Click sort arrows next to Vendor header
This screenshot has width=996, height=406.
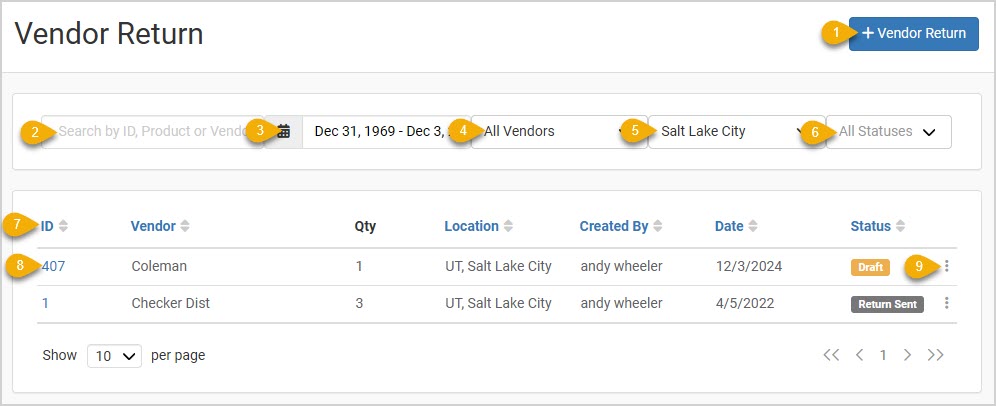click(185, 226)
